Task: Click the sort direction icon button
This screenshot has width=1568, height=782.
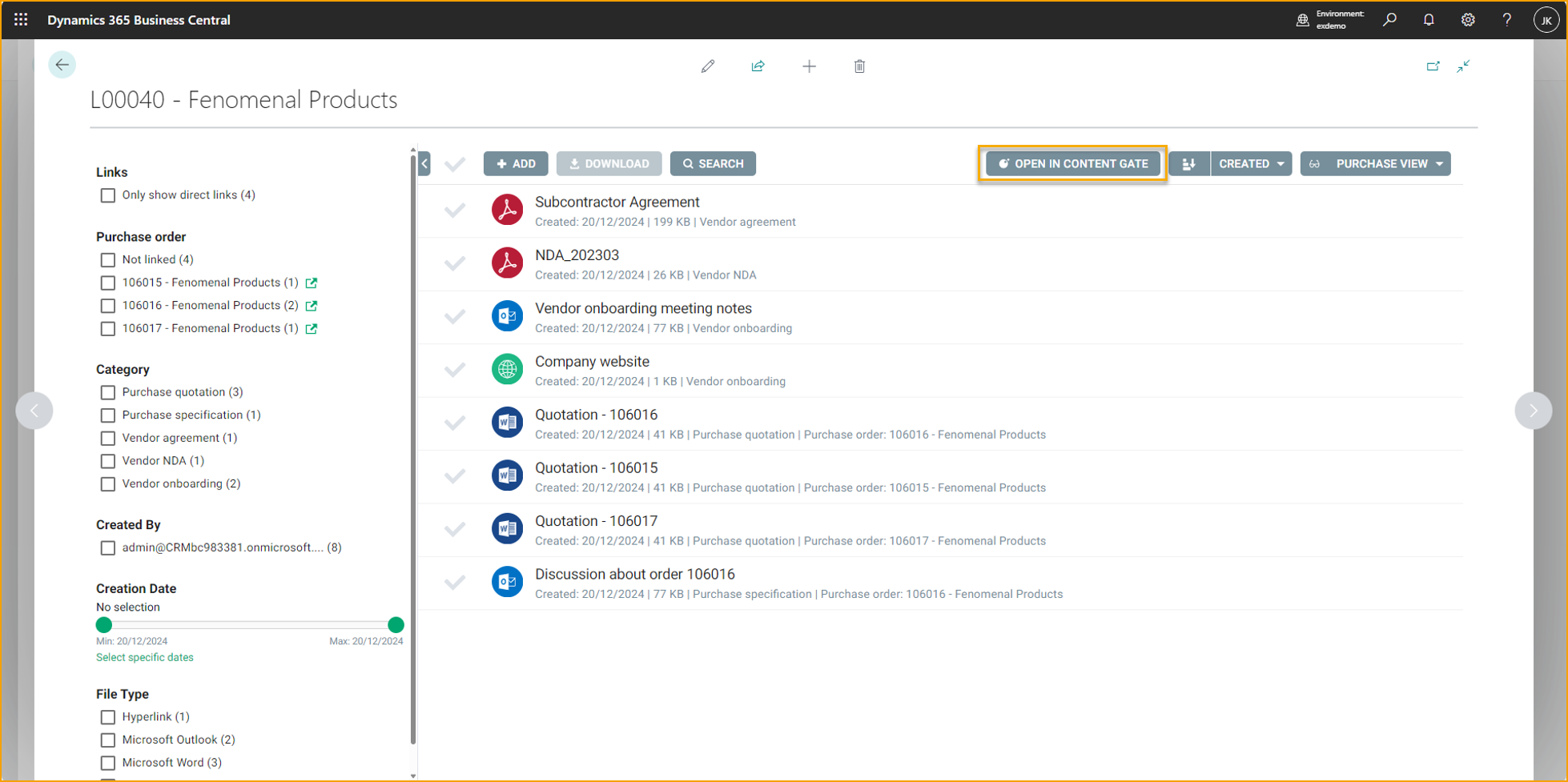Action: click(x=1188, y=164)
